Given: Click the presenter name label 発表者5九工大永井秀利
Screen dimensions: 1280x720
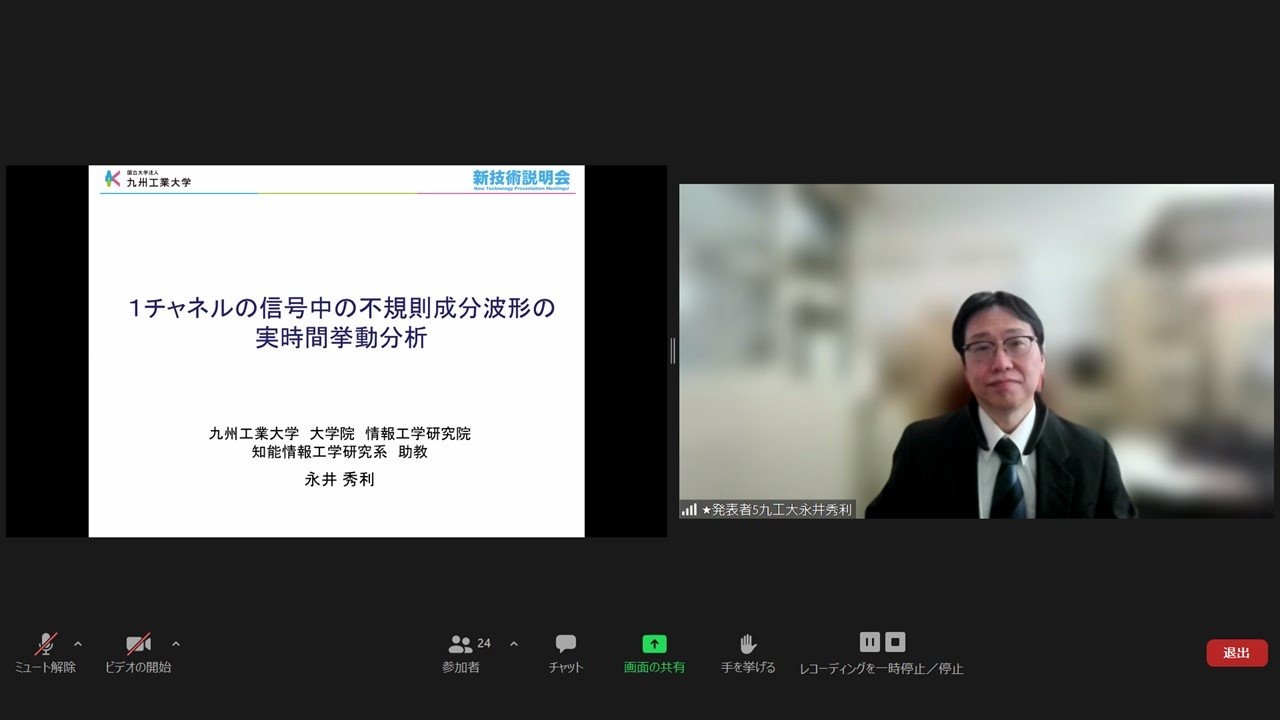Looking at the screenshot, I should click(777, 510).
